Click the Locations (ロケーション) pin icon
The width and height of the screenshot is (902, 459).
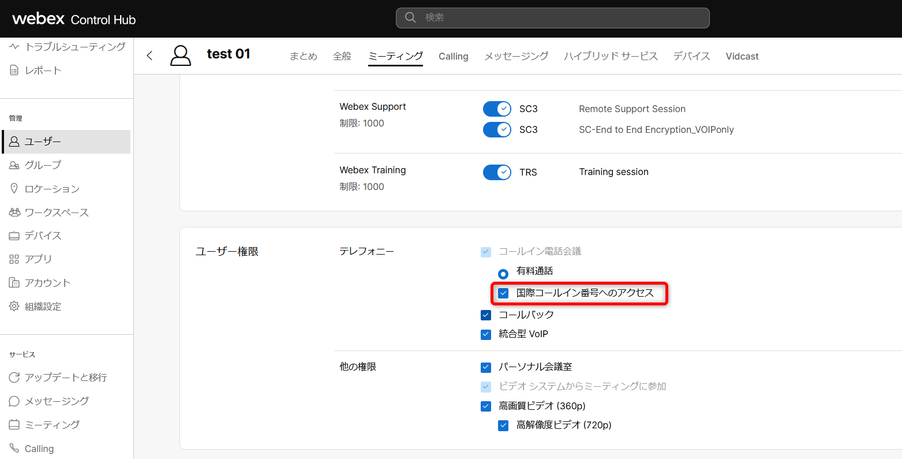click(14, 189)
